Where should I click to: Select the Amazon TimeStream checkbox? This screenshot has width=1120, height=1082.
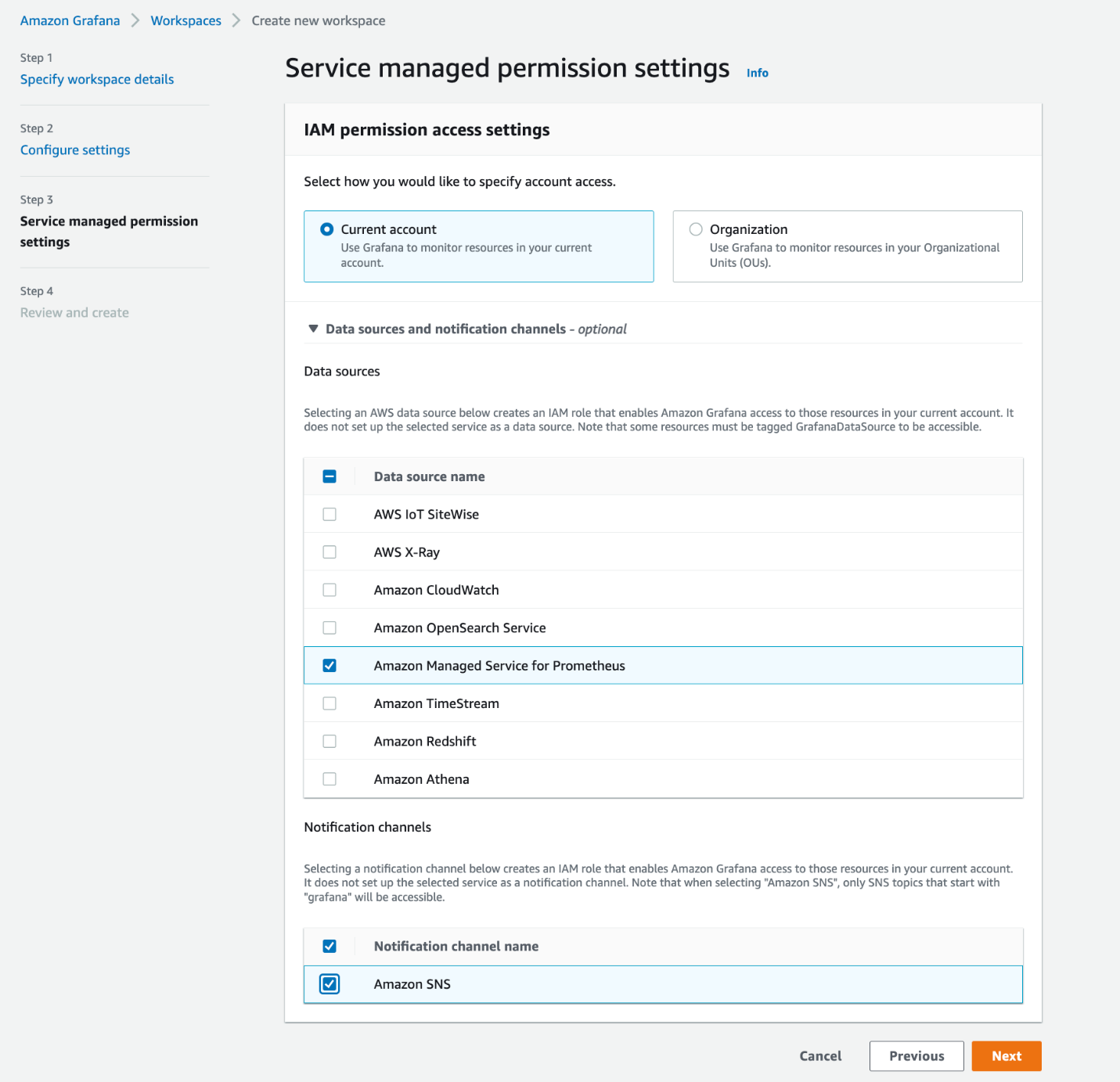point(330,703)
